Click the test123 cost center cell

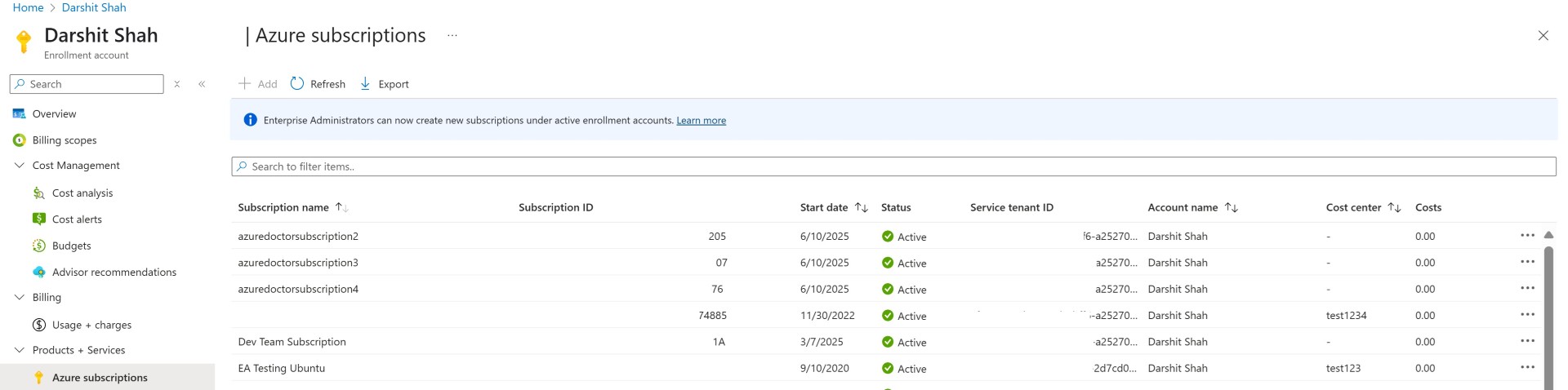point(1343,368)
